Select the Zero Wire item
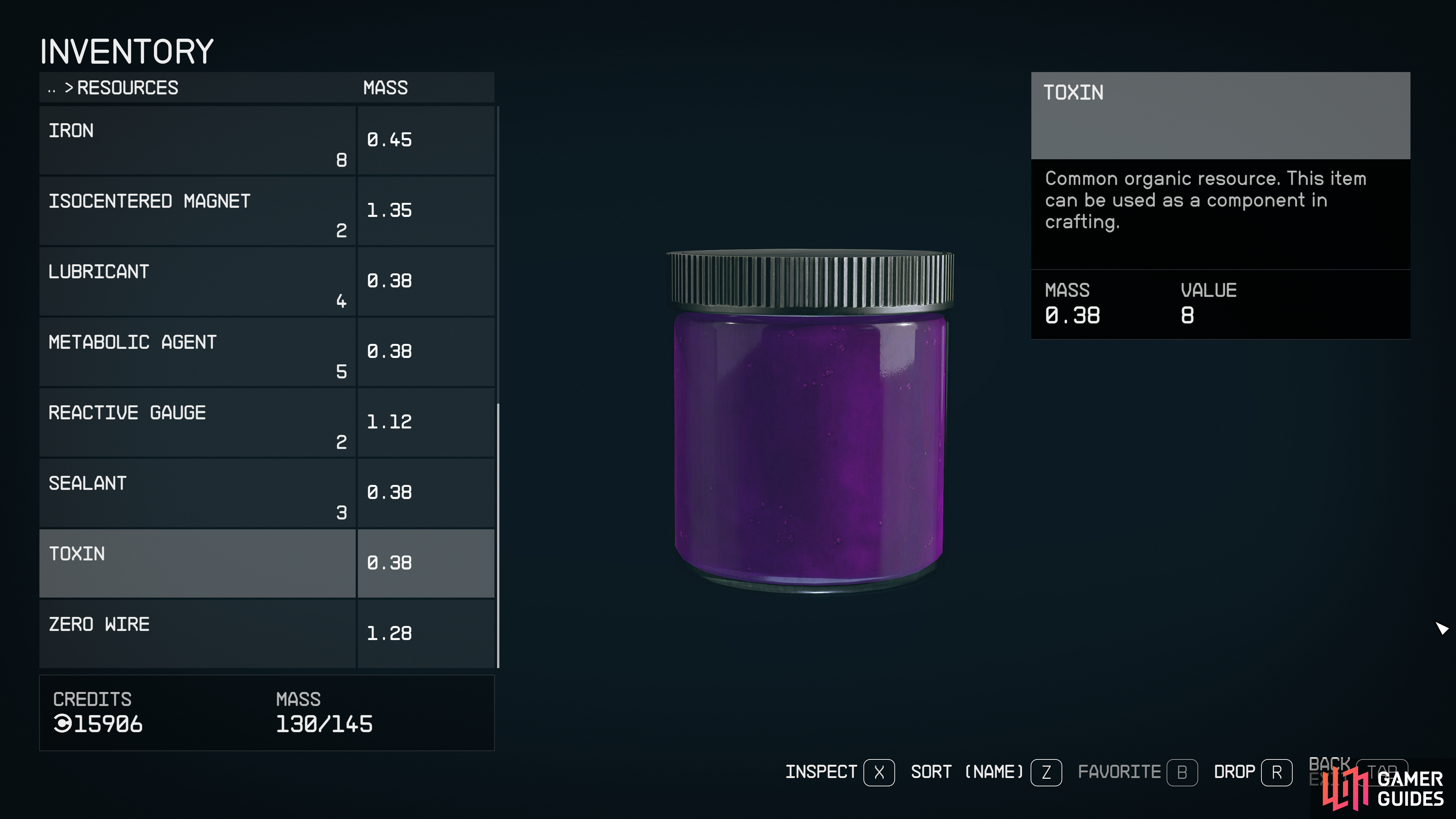The width and height of the screenshot is (1456, 819). [x=267, y=634]
